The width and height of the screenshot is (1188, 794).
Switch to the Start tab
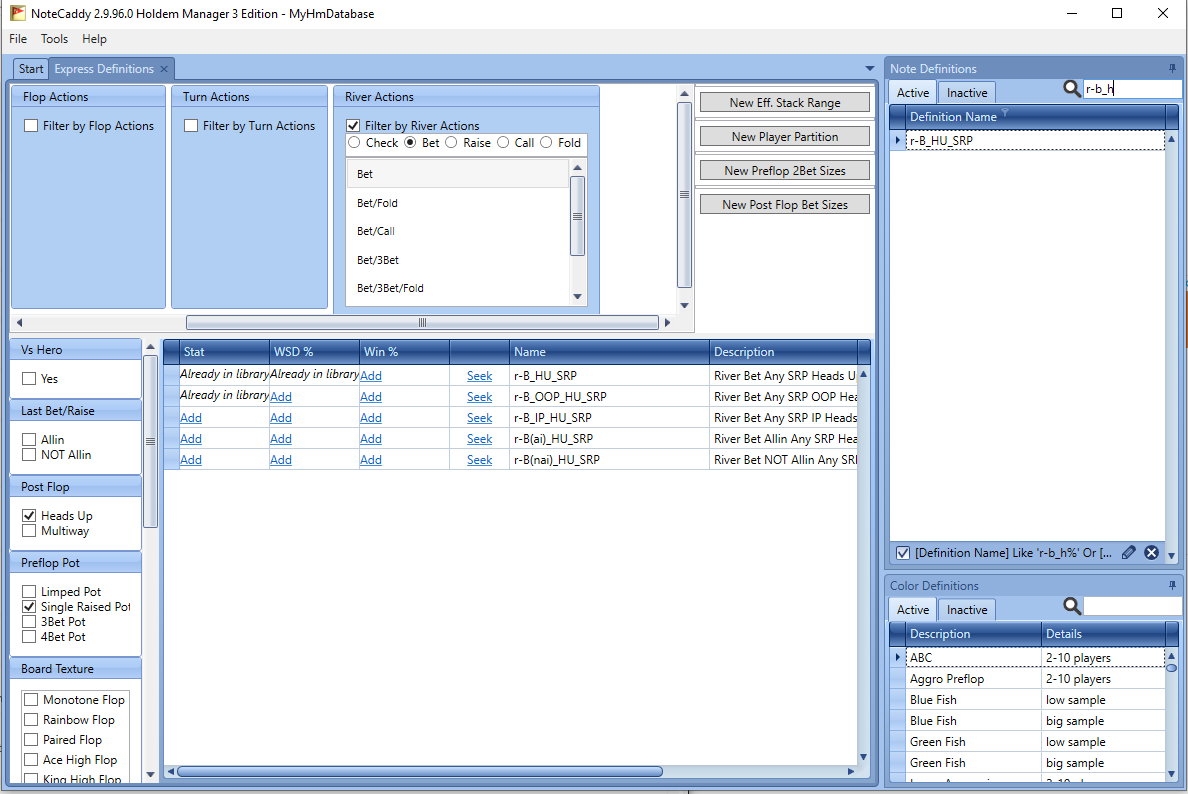(31, 69)
